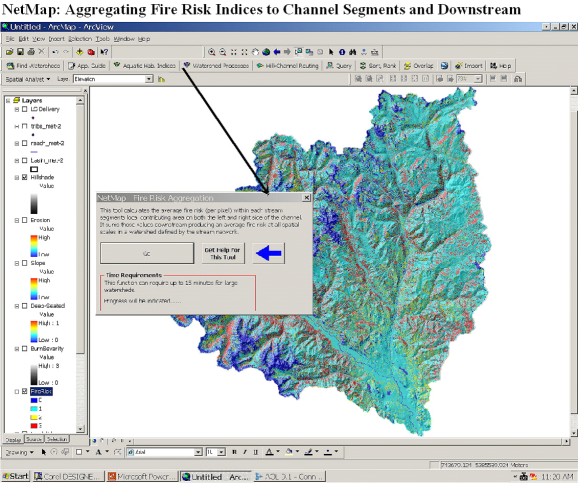
Task: Open the Edit menu
Action: (24, 39)
